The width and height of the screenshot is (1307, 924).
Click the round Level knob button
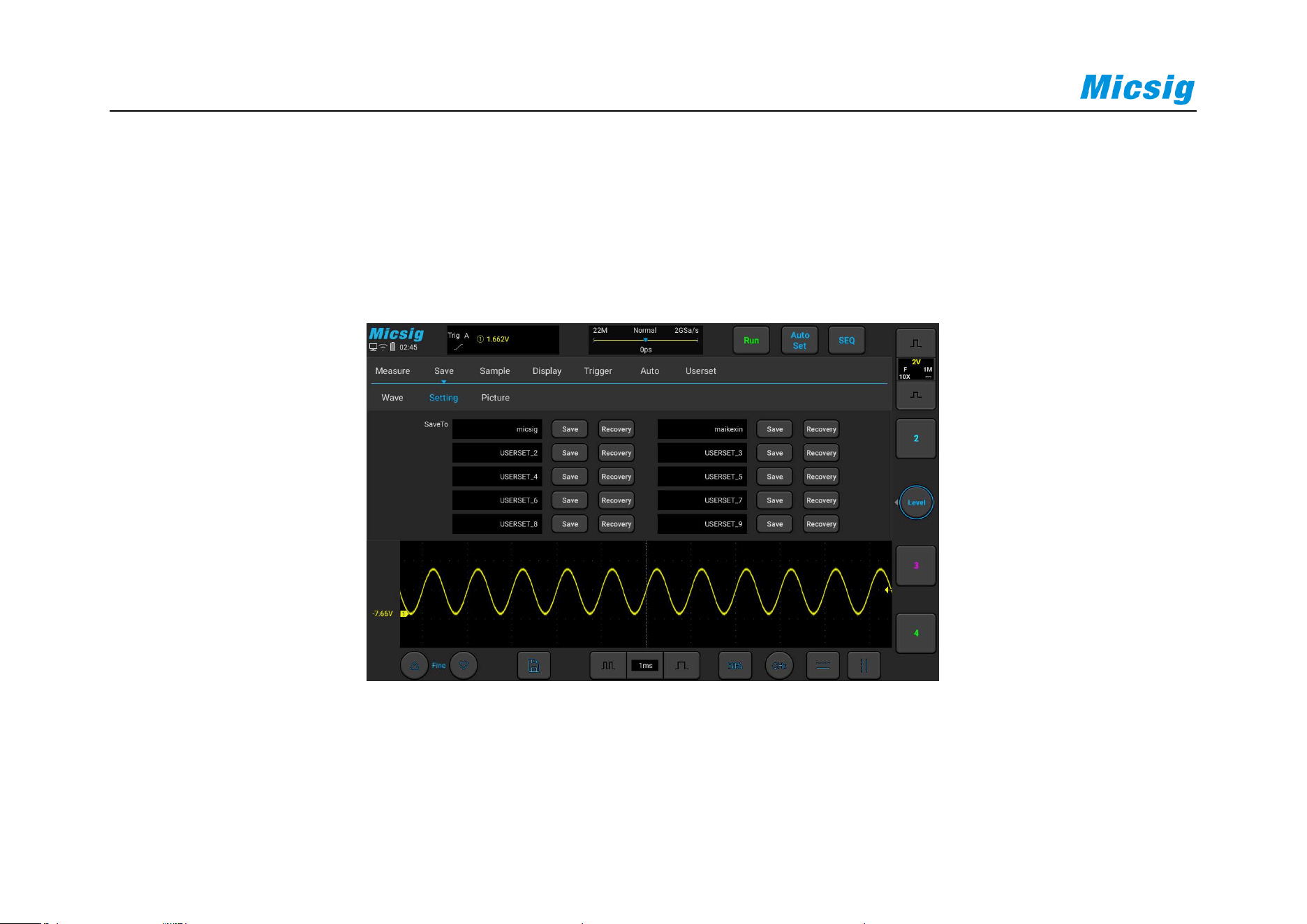point(916,502)
